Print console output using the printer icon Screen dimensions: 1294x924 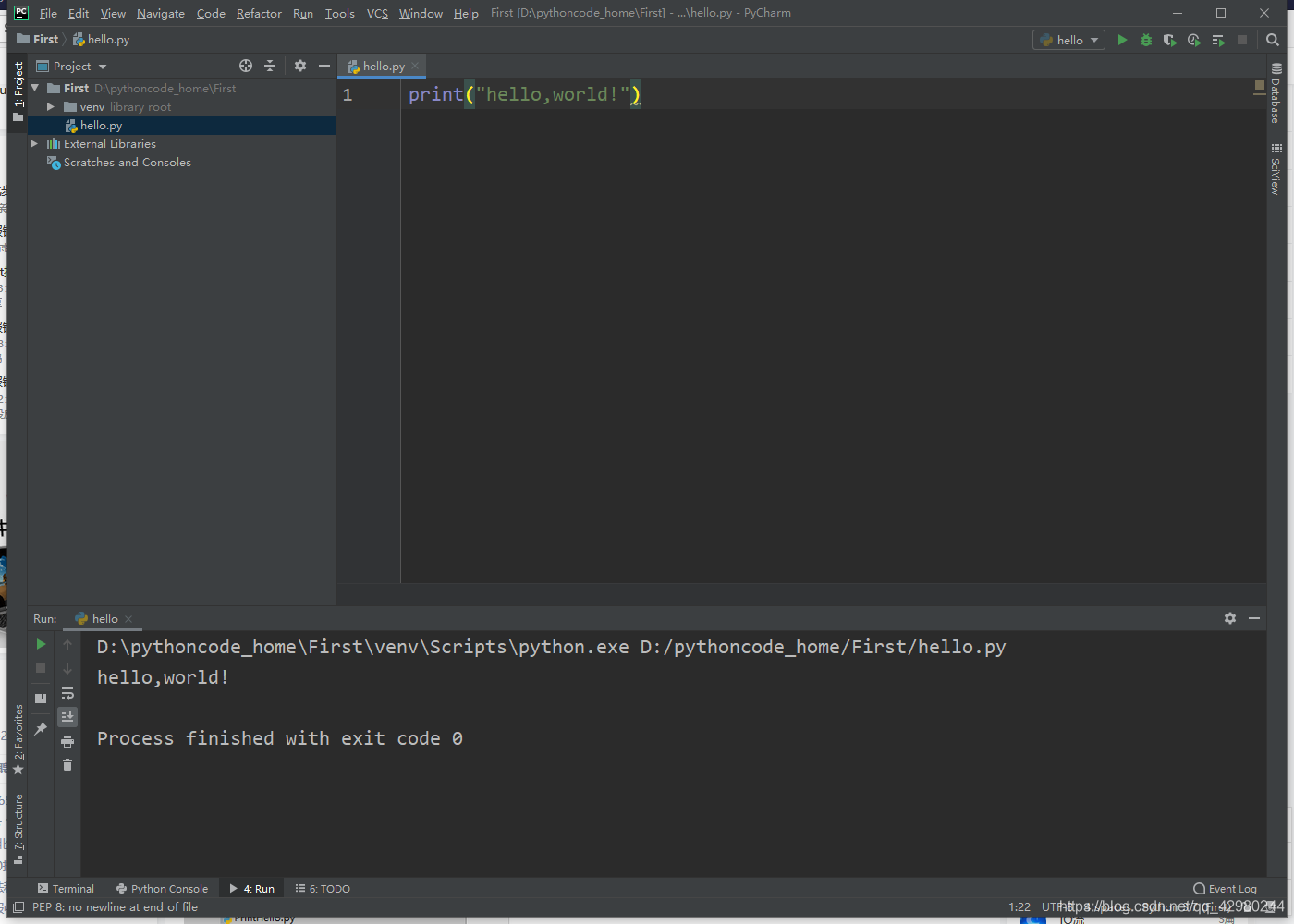(67, 740)
